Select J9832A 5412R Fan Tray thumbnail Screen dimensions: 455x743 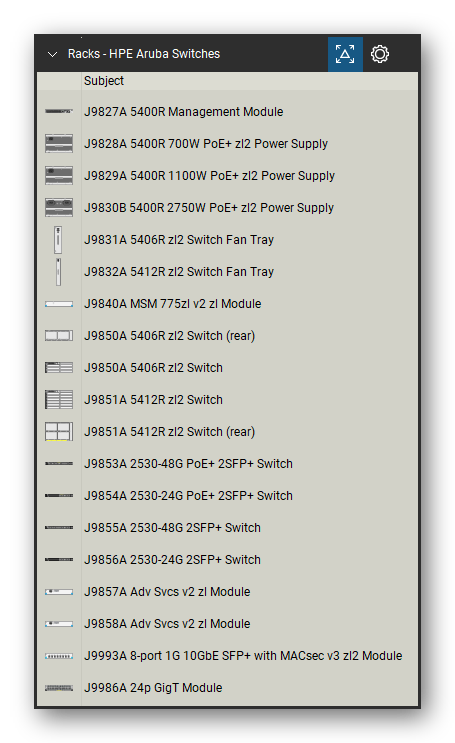pos(58,272)
